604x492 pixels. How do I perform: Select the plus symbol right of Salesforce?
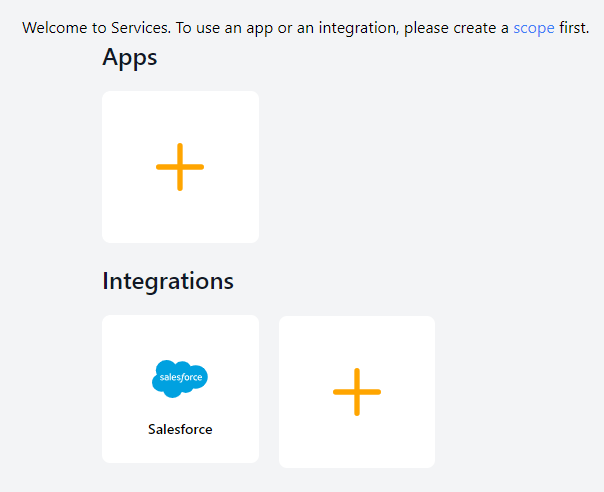click(x=357, y=392)
